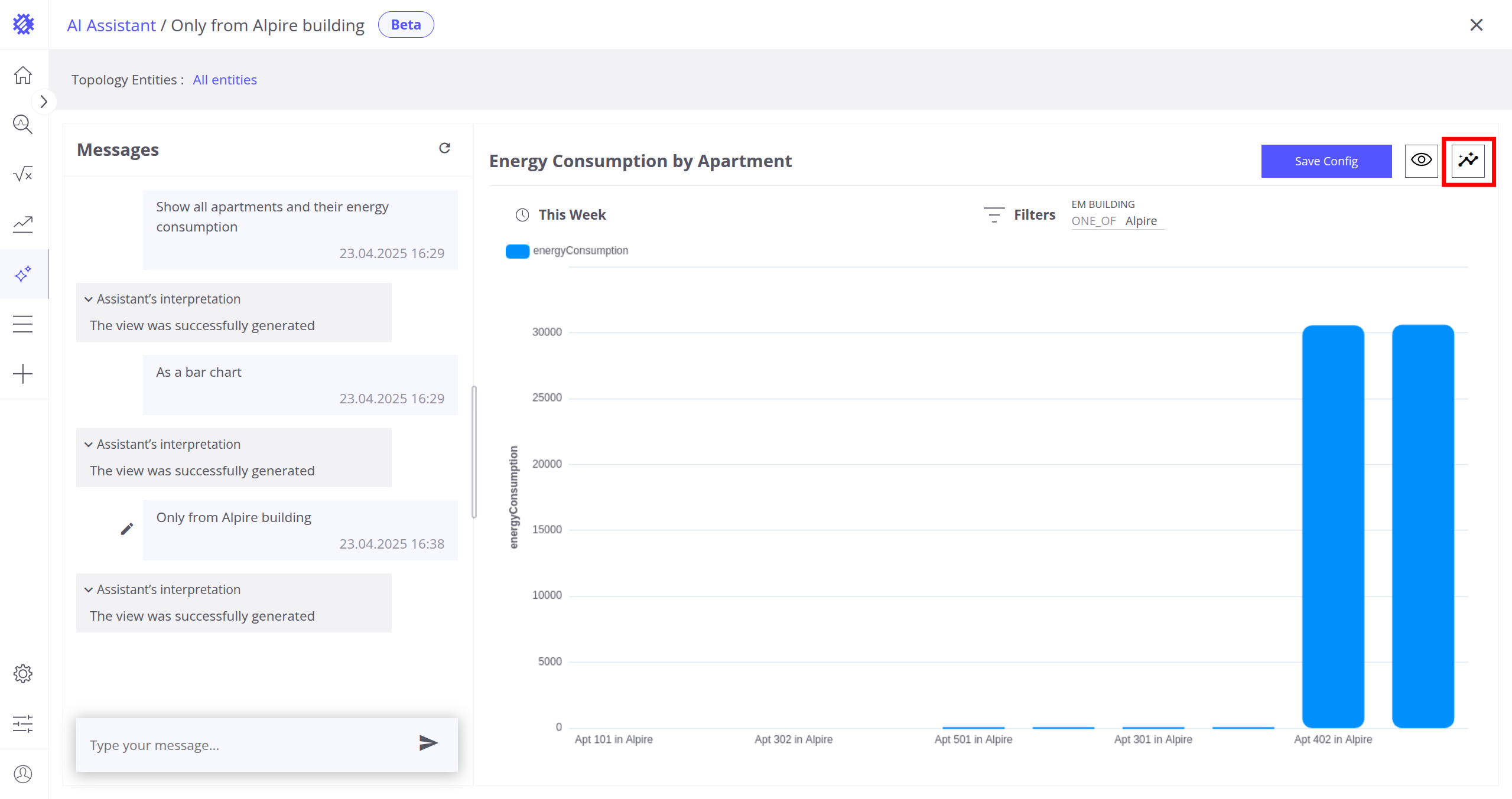Image resolution: width=1512 pixels, height=799 pixels.
Task: Open the sliders configuration icon
Action: coord(23,723)
